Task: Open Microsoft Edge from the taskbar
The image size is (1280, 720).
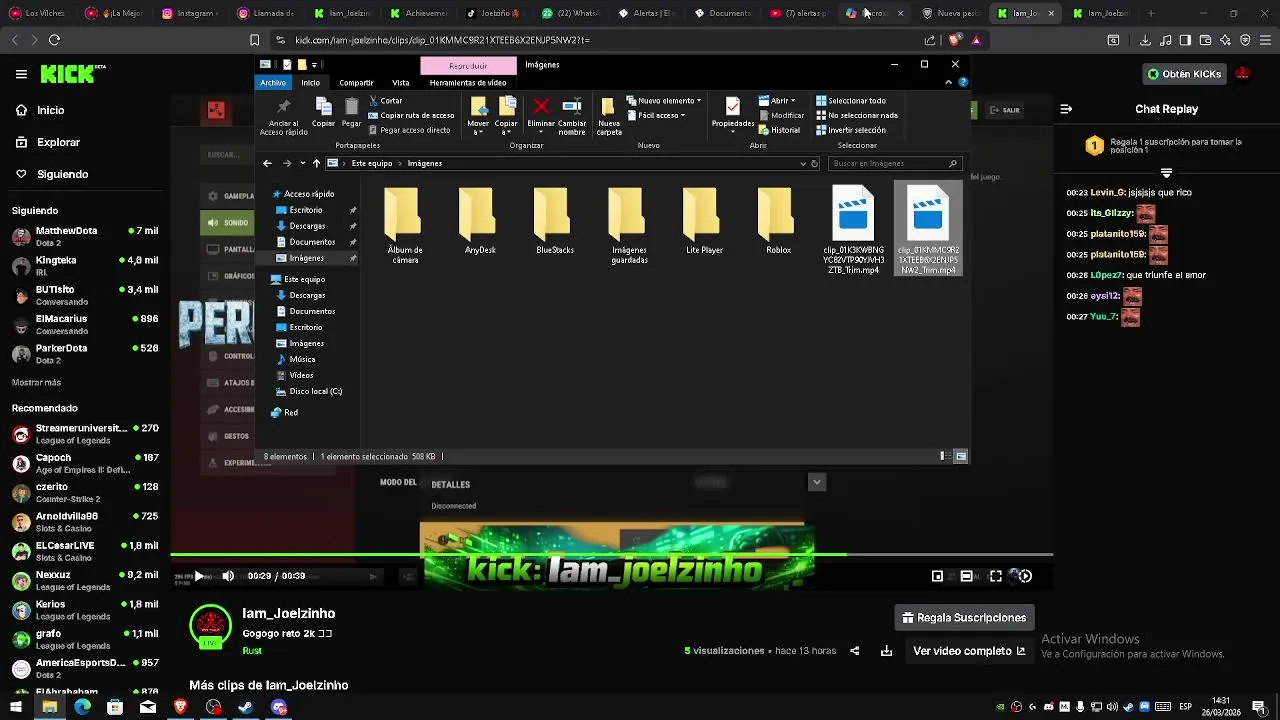Action: [82, 707]
